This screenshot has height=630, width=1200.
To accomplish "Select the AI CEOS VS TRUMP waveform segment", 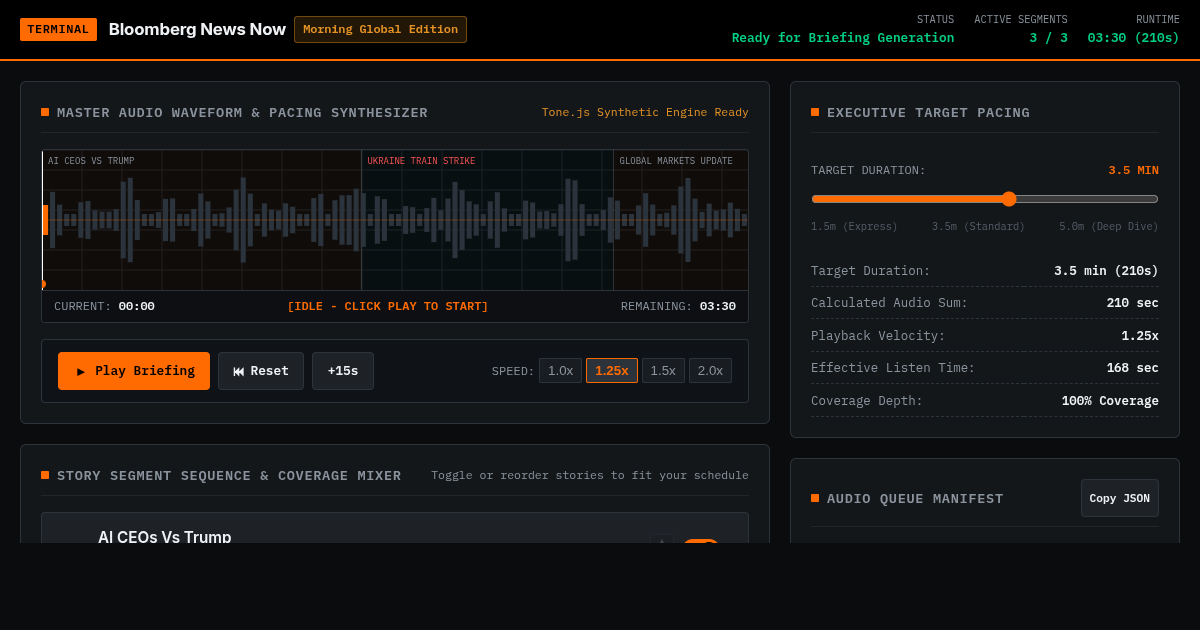I will pyautogui.click(x=202, y=220).
